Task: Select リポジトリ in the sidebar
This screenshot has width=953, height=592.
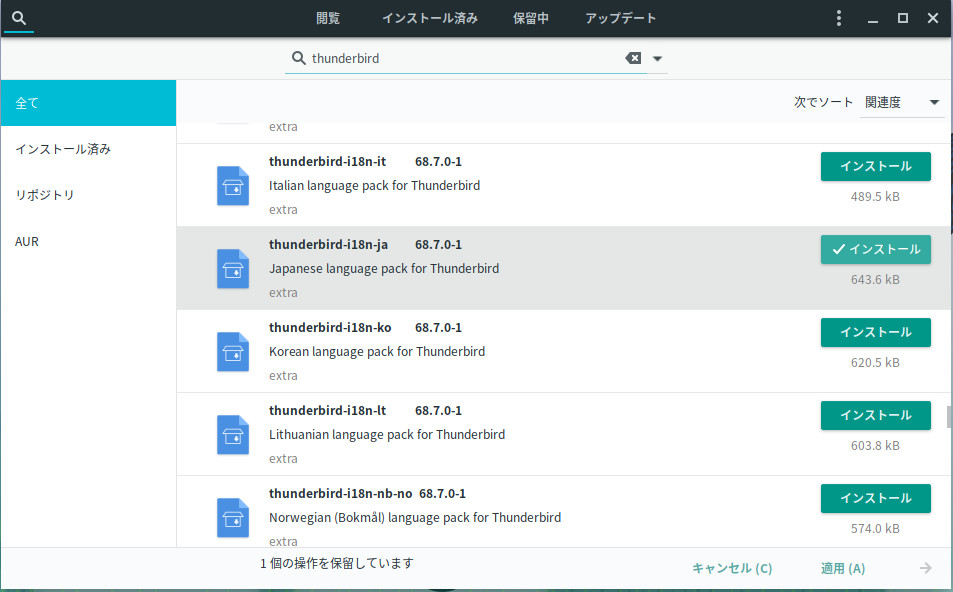Action: click(89, 195)
